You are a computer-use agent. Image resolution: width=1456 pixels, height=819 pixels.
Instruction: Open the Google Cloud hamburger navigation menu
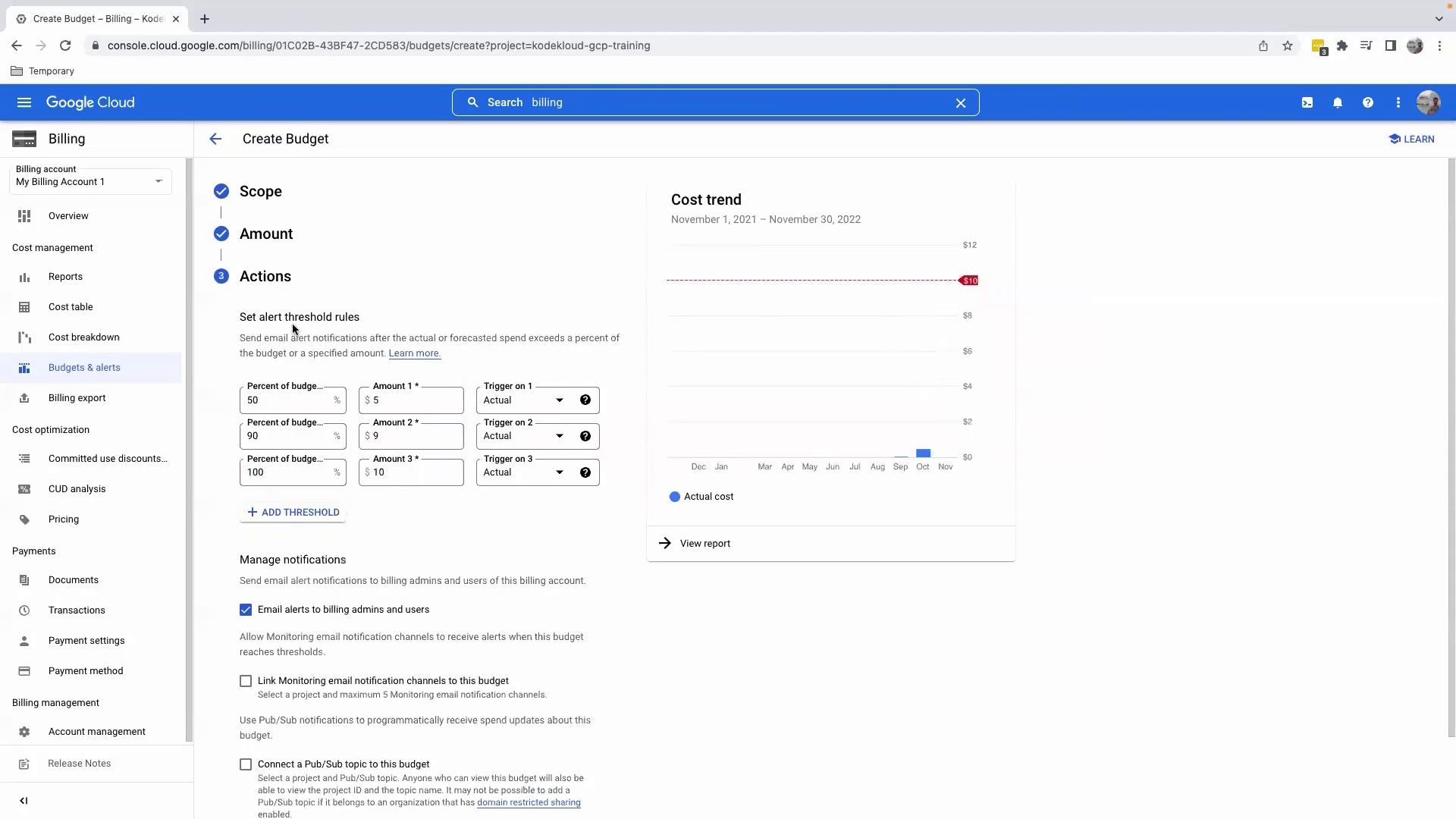tap(24, 102)
